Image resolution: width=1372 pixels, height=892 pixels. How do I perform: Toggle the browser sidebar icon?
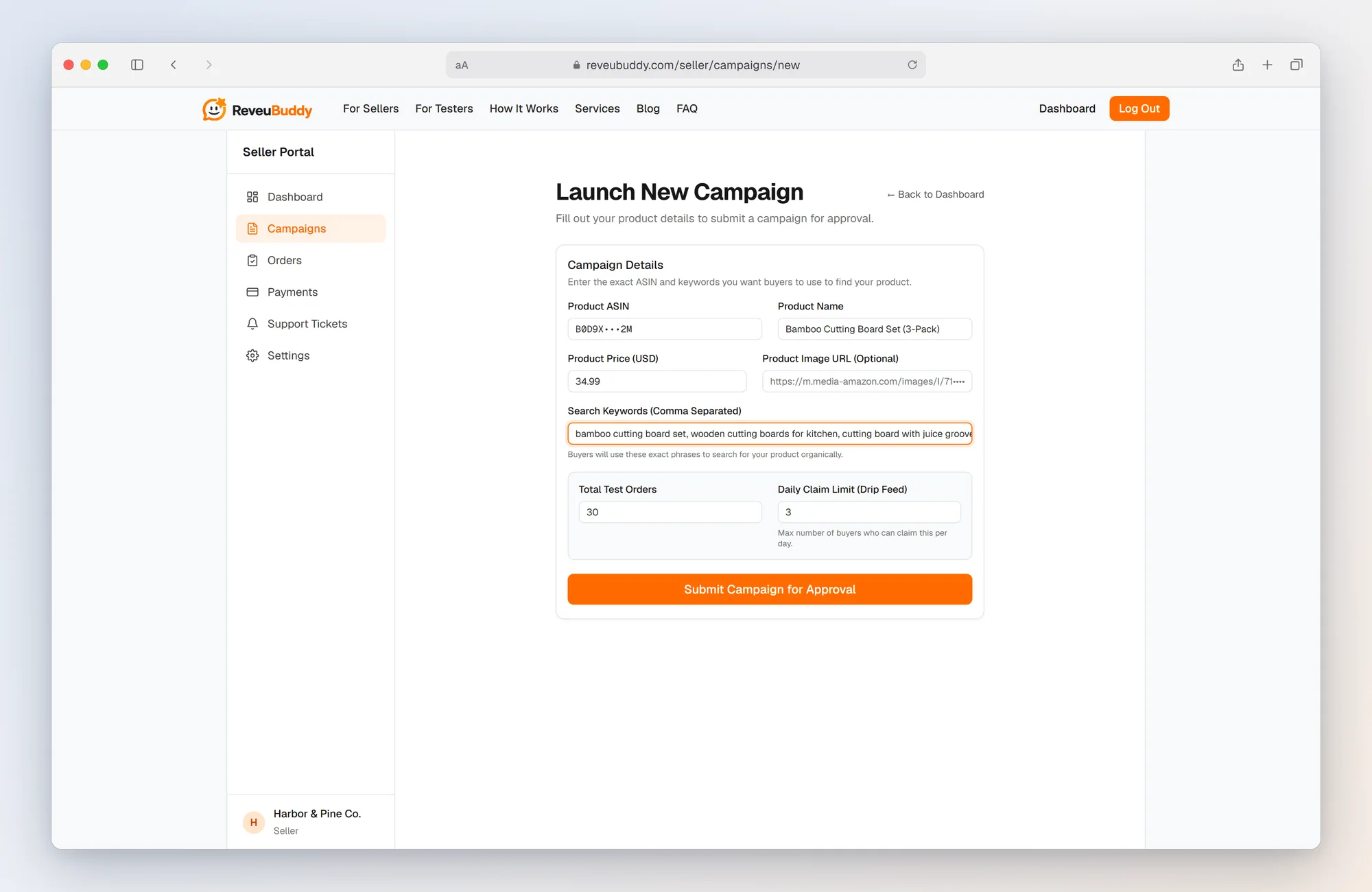(137, 64)
